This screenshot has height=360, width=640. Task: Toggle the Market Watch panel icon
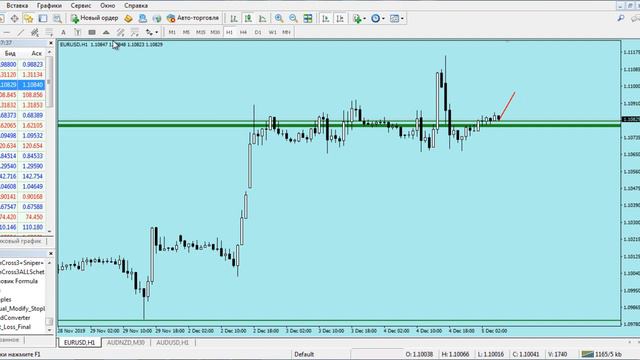(1, 18)
